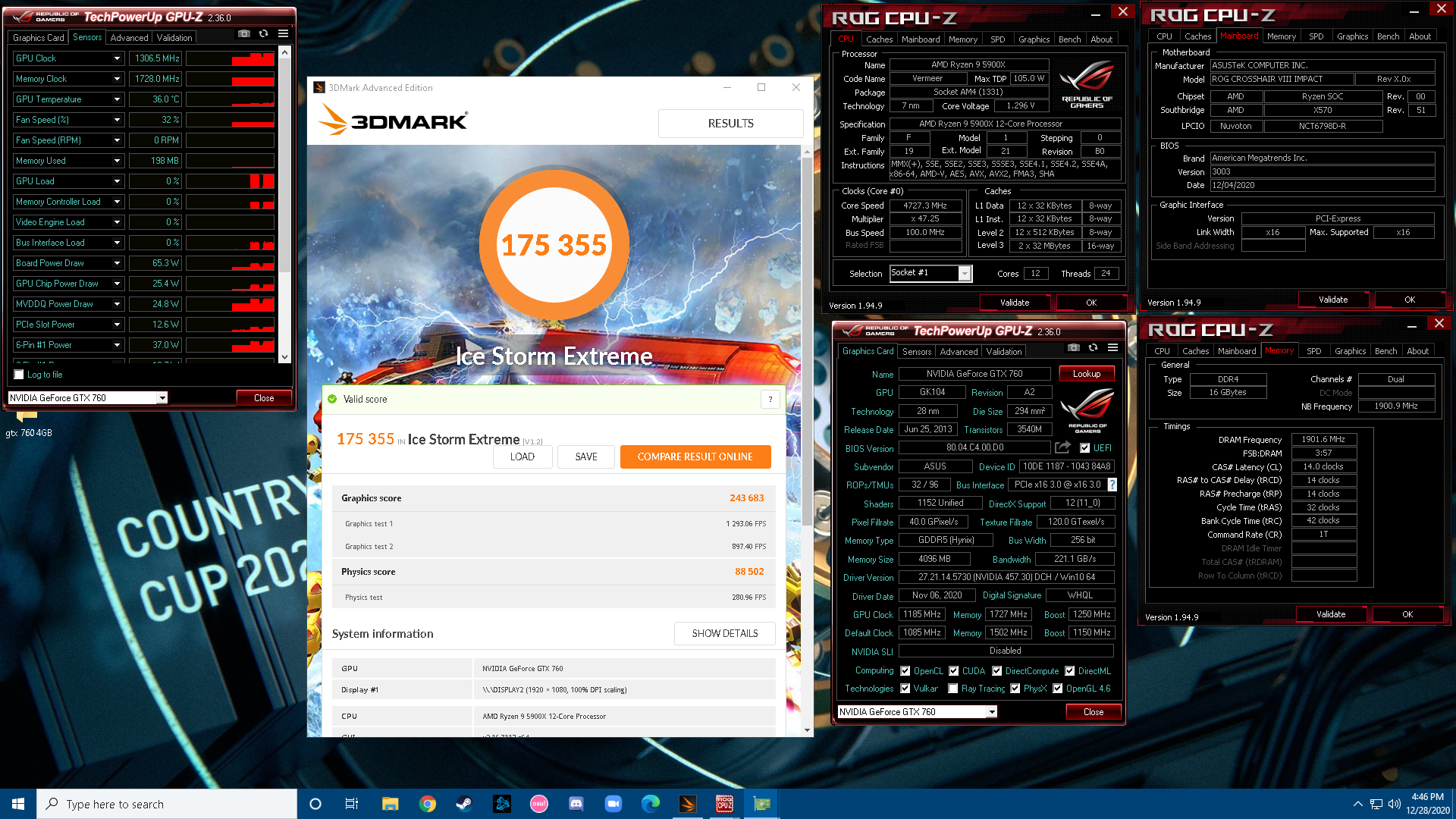Toggle Ray Tracing checkbox

(x=953, y=689)
